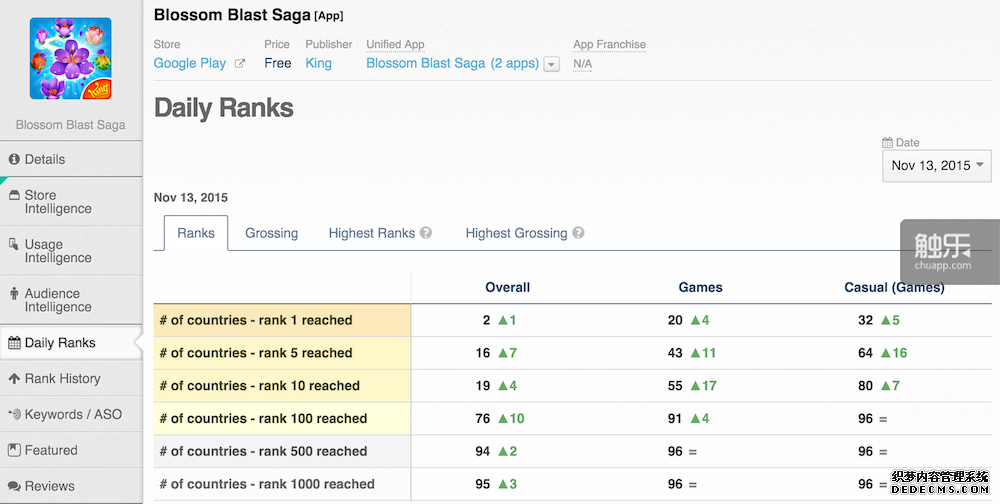Click the Blossom Blast Saga page title
Image resolution: width=1000 pixels, height=504 pixels.
(x=232, y=15)
